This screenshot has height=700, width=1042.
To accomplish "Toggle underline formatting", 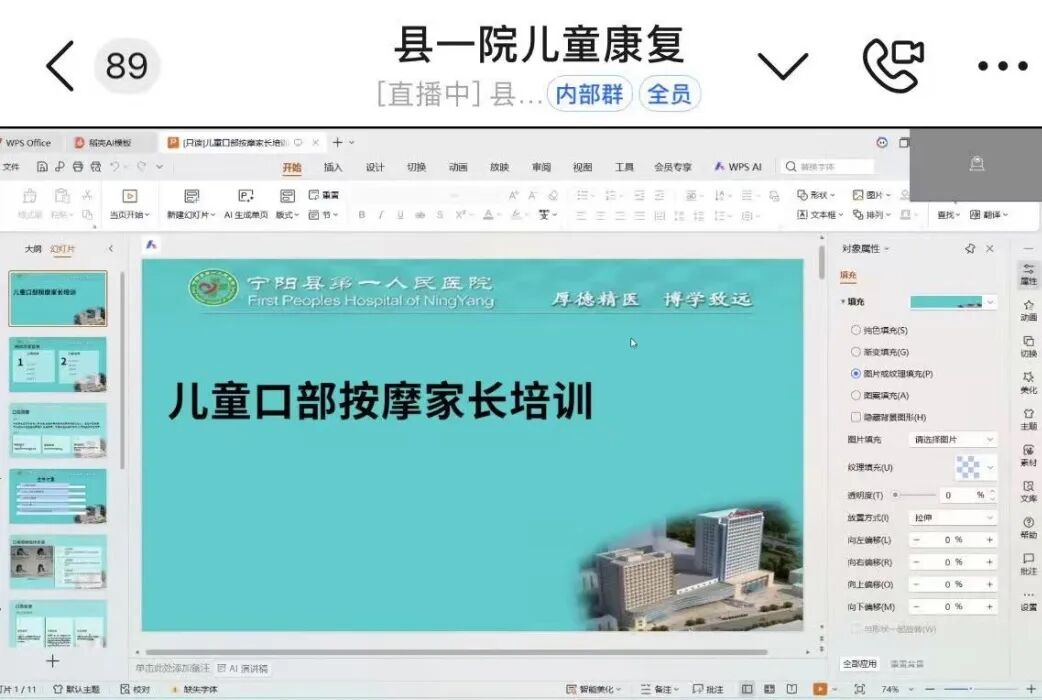I will click(x=400, y=215).
